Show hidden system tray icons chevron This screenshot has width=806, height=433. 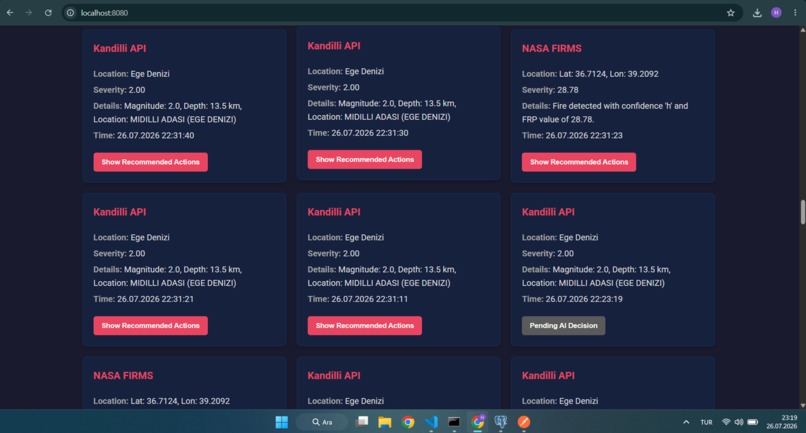tap(686, 422)
